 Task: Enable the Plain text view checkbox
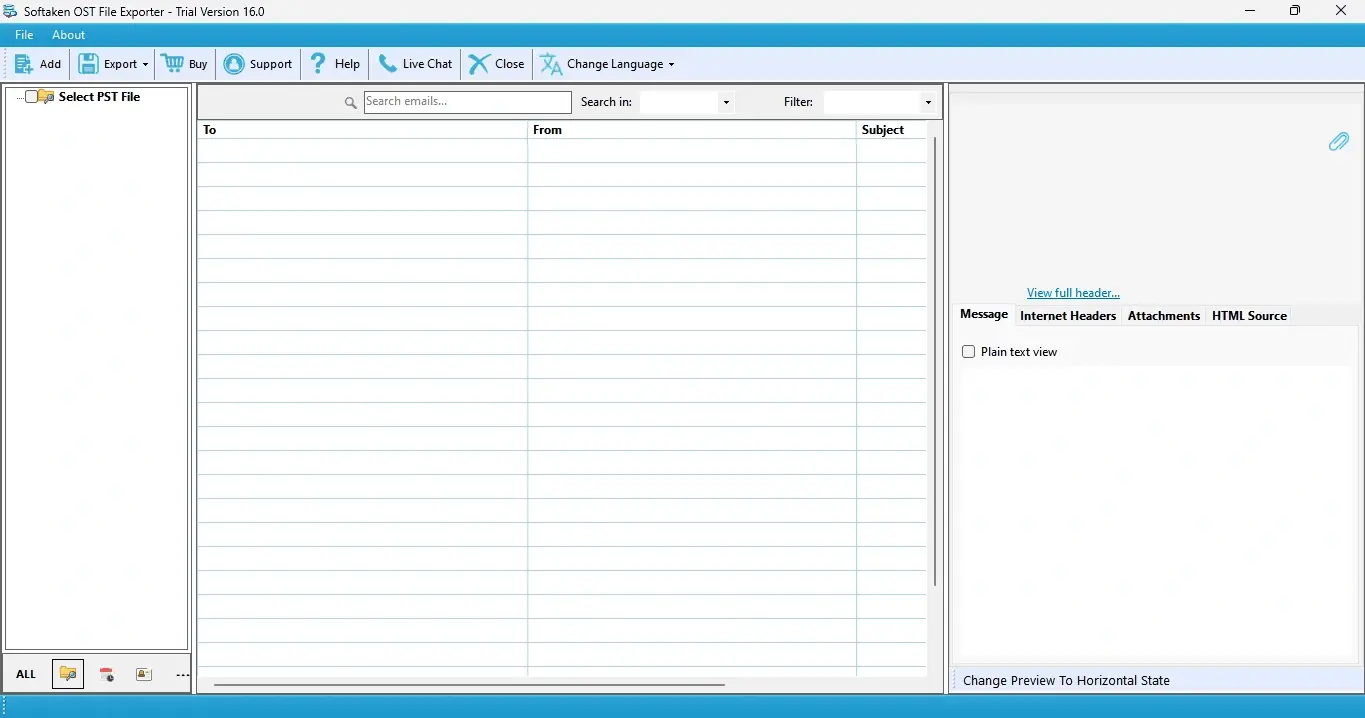pos(968,352)
